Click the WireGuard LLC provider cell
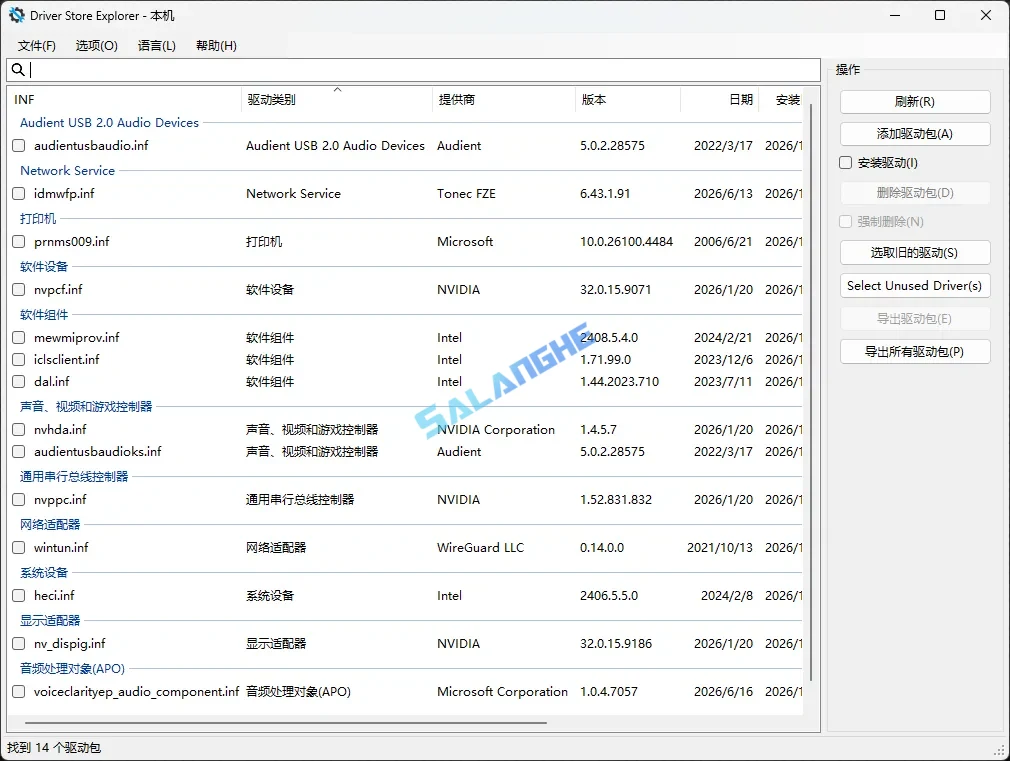Viewport: 1010px width, 761px height. pos(481,548)
